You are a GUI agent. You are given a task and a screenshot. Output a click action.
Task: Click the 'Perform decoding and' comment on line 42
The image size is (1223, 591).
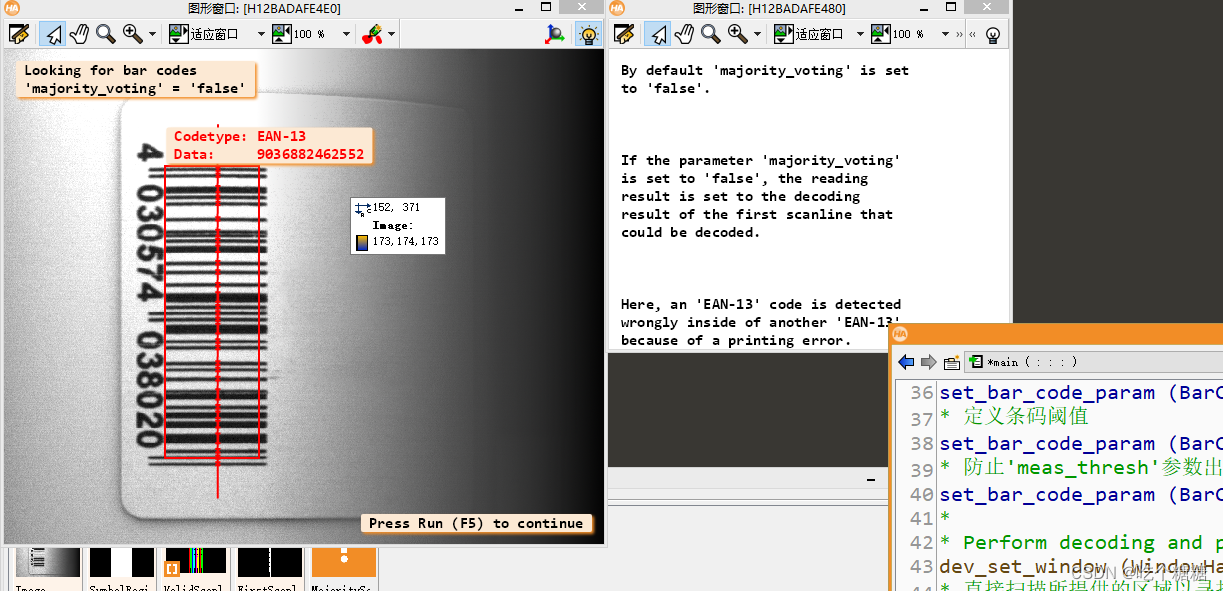click(1080, 543)
